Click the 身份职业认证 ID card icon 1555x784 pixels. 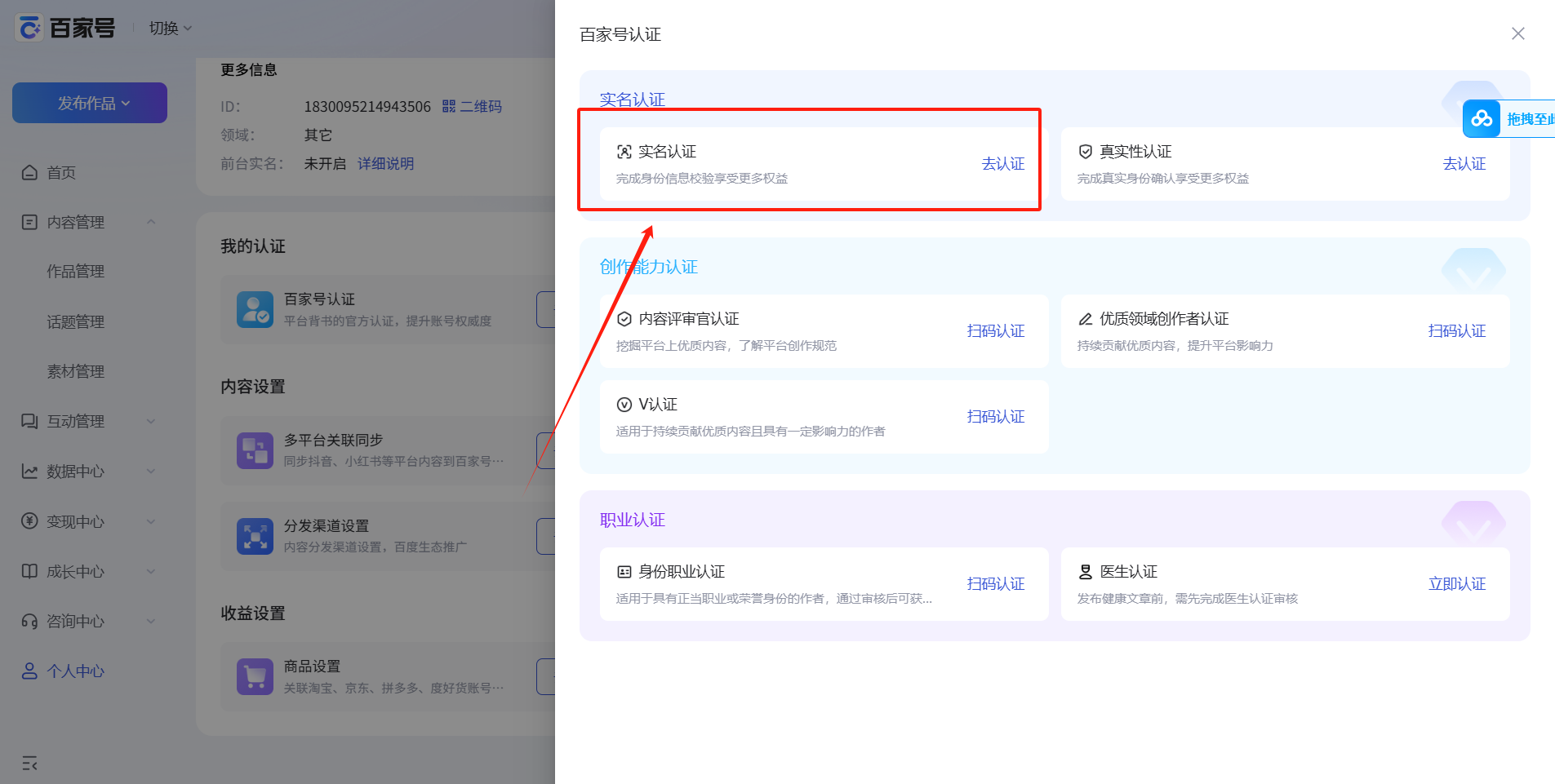pyautogui.click(x=624, y=572)
